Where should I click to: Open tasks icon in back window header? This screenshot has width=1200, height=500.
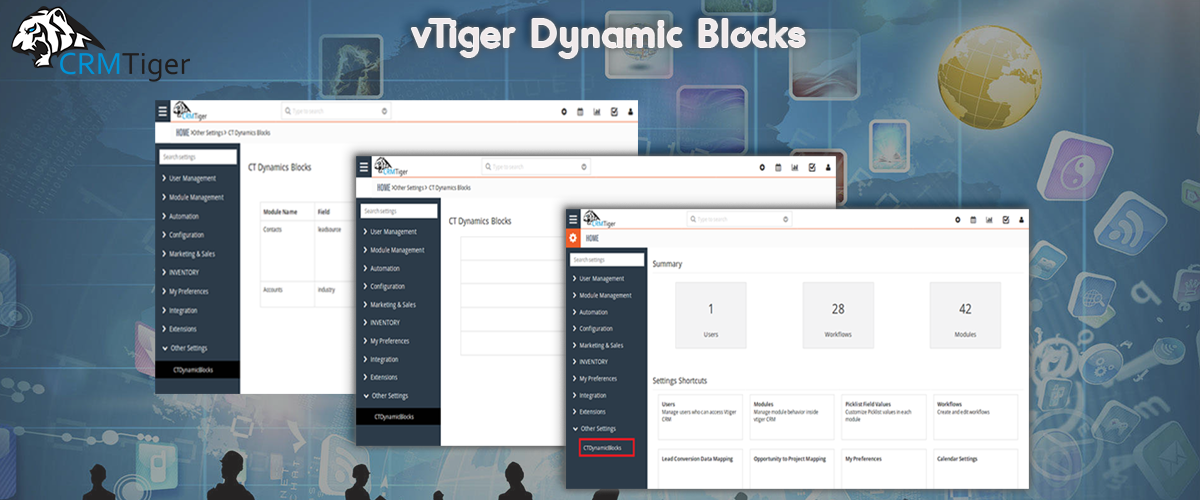[x=614, y=112]
